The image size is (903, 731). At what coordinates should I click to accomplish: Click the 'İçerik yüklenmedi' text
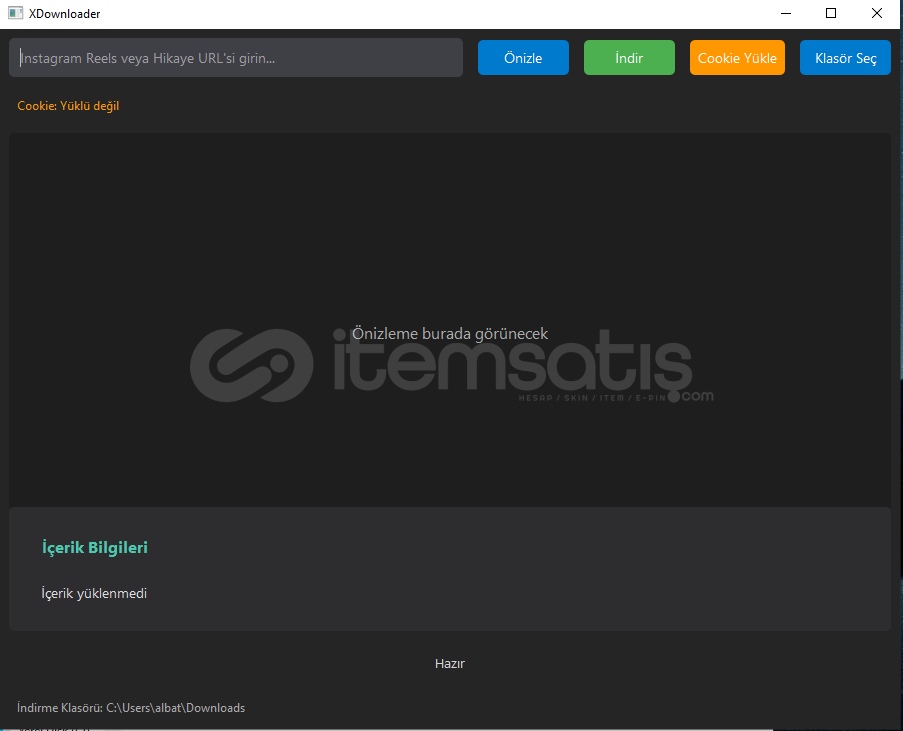(x=94, y=593)
